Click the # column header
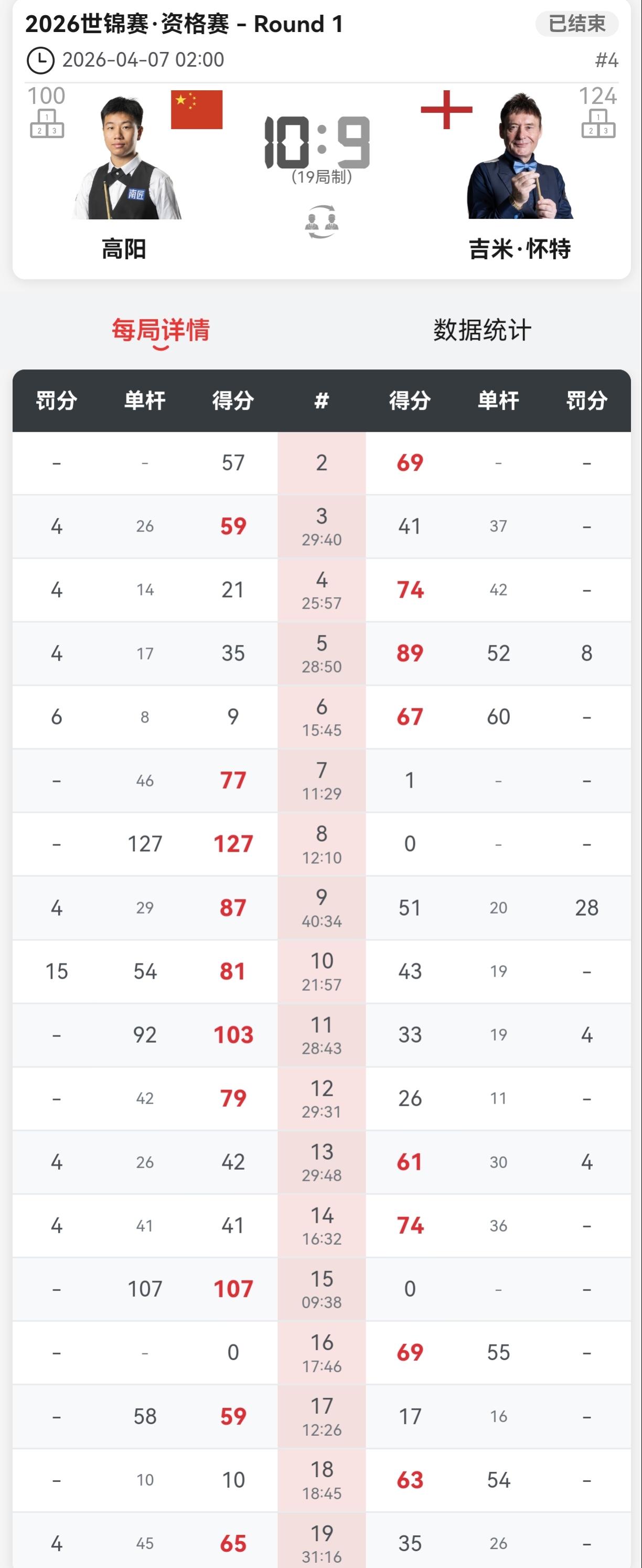The height and width of the screenshot is (1568, 642). (x=322, y=400)
